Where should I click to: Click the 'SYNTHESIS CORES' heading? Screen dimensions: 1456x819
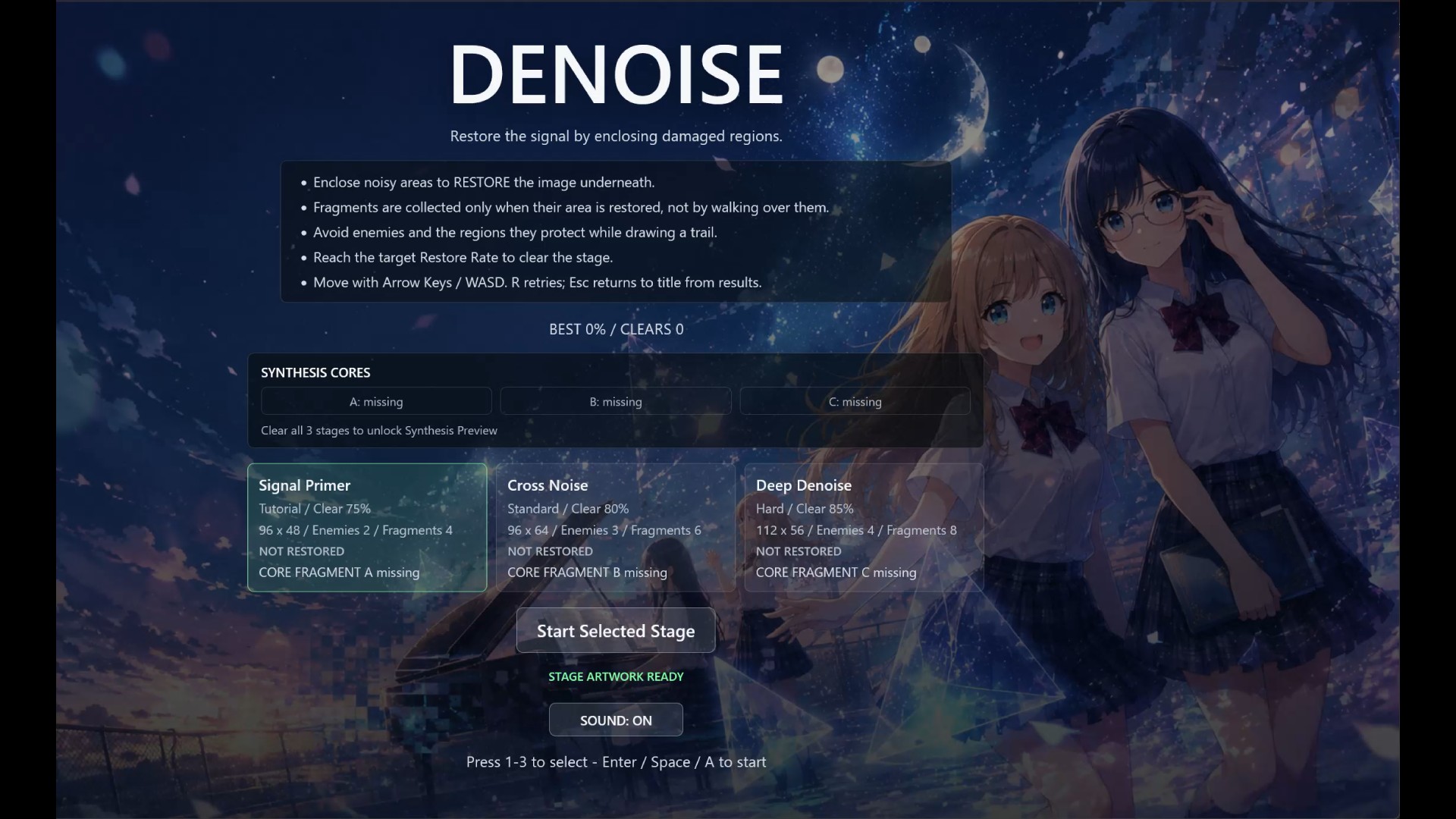(315, 372)
